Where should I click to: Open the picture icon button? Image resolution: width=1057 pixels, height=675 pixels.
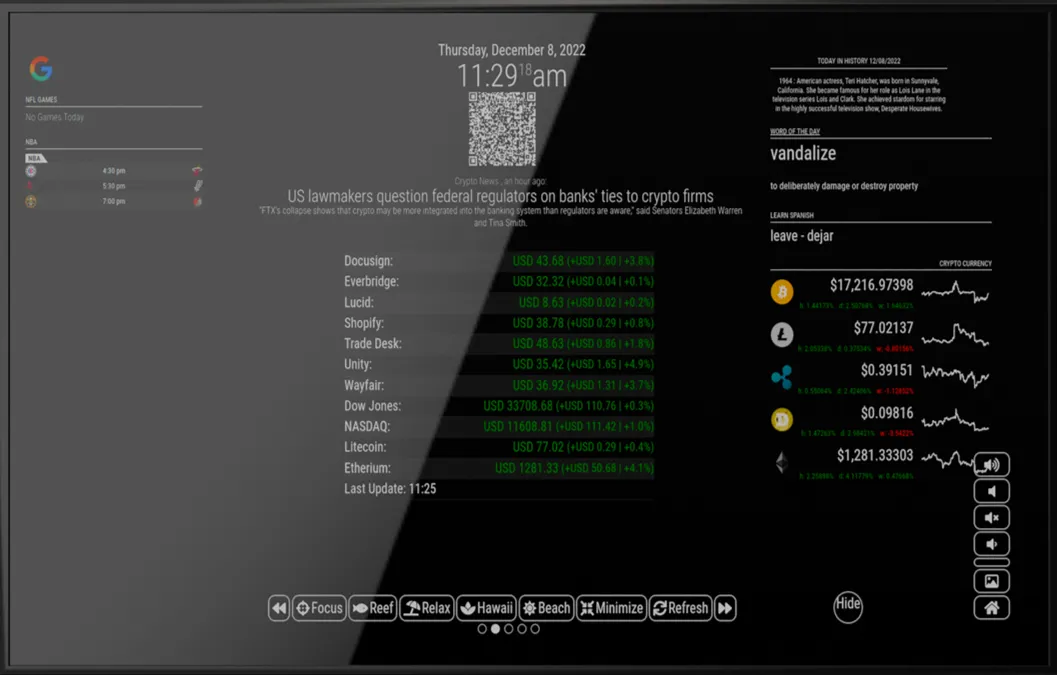pos(992,581)
